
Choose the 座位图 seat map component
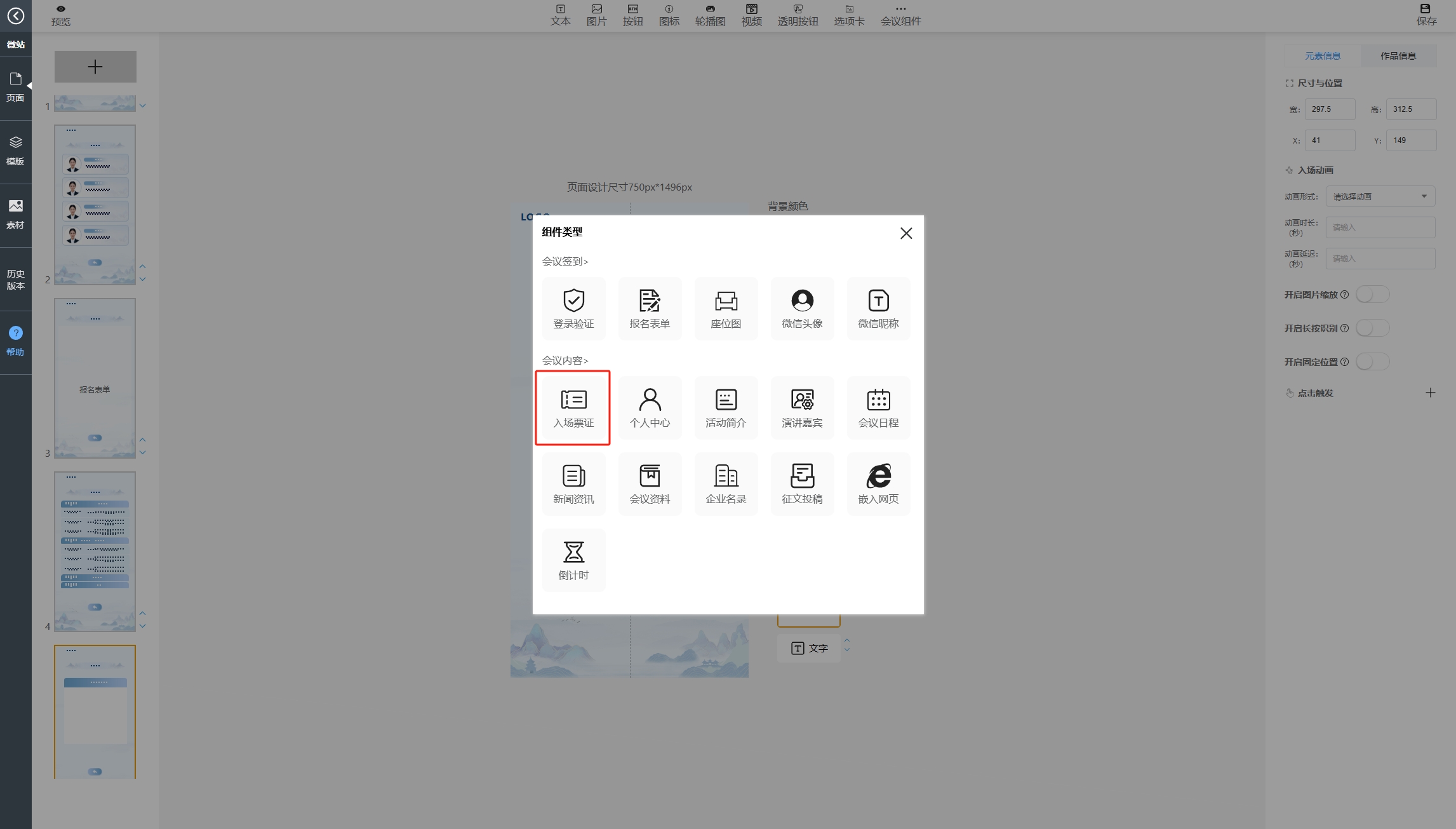[726, 309]
